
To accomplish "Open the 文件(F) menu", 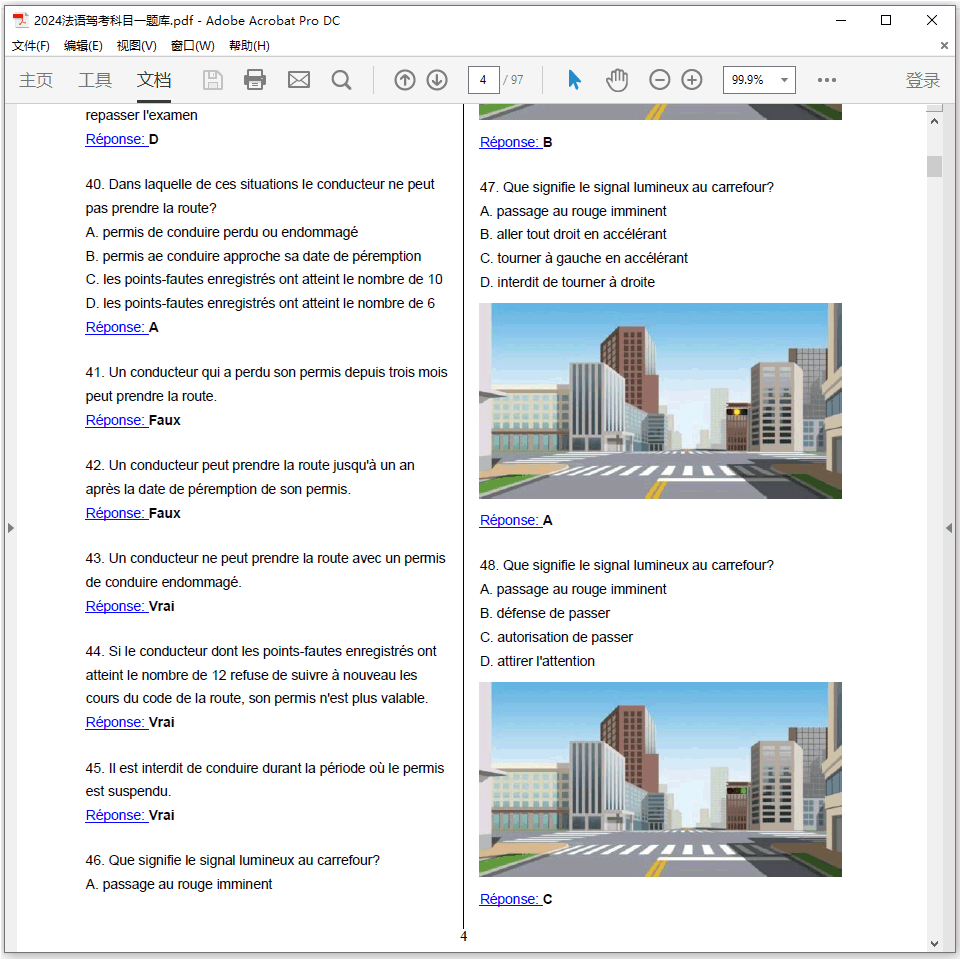I will coord(30,46).
